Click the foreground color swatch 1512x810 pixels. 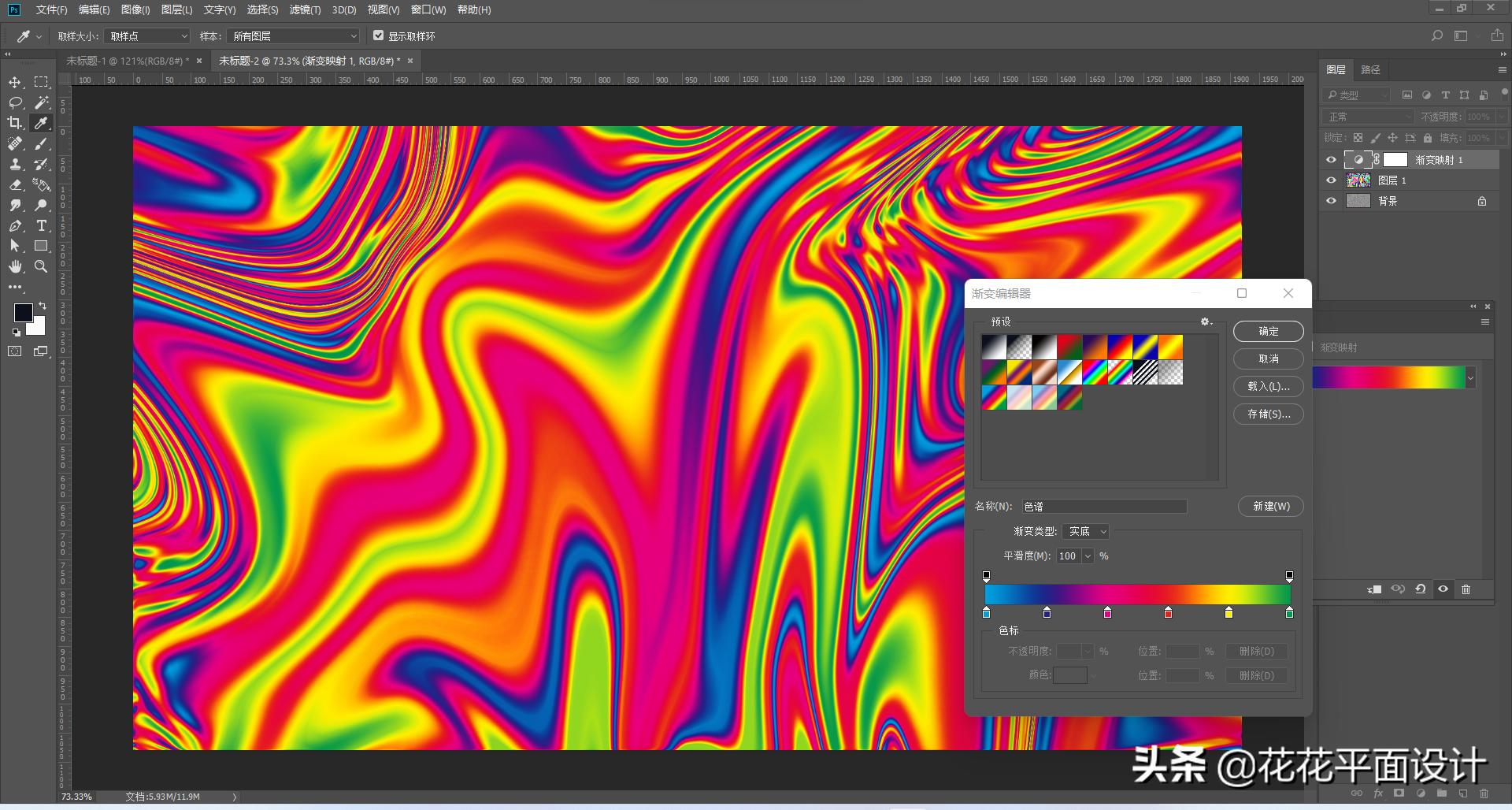click(23, 313)
